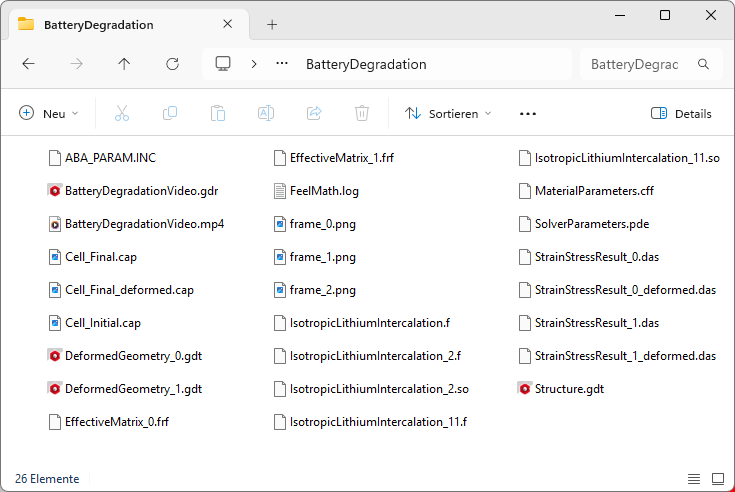The height and width of the screenshot is (492, 735).
Task: Show hidden breadcrumb path with the ellipsis
Action: 282,63
